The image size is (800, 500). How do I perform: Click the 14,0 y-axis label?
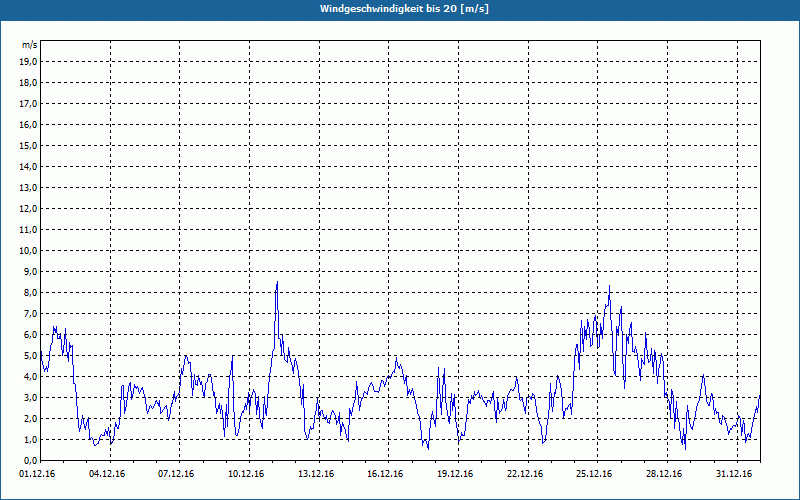(x=28, y=166)
